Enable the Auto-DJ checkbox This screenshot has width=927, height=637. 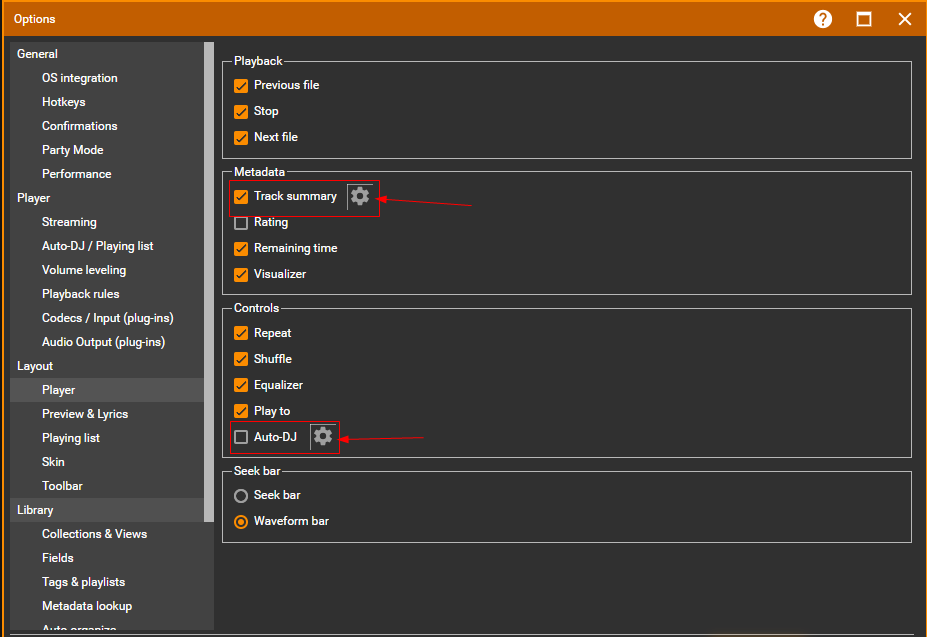point(241,437)
